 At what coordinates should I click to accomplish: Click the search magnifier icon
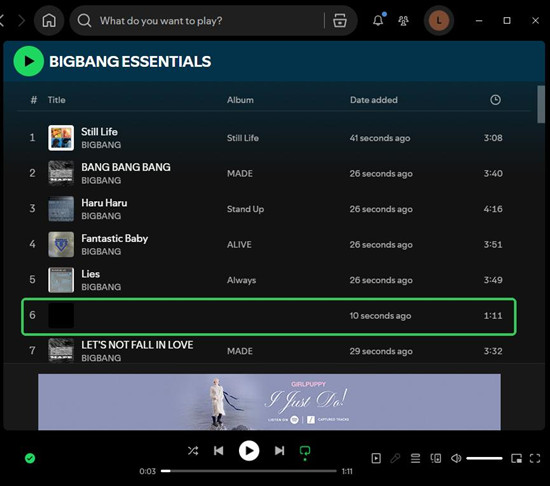click(84, 21)
